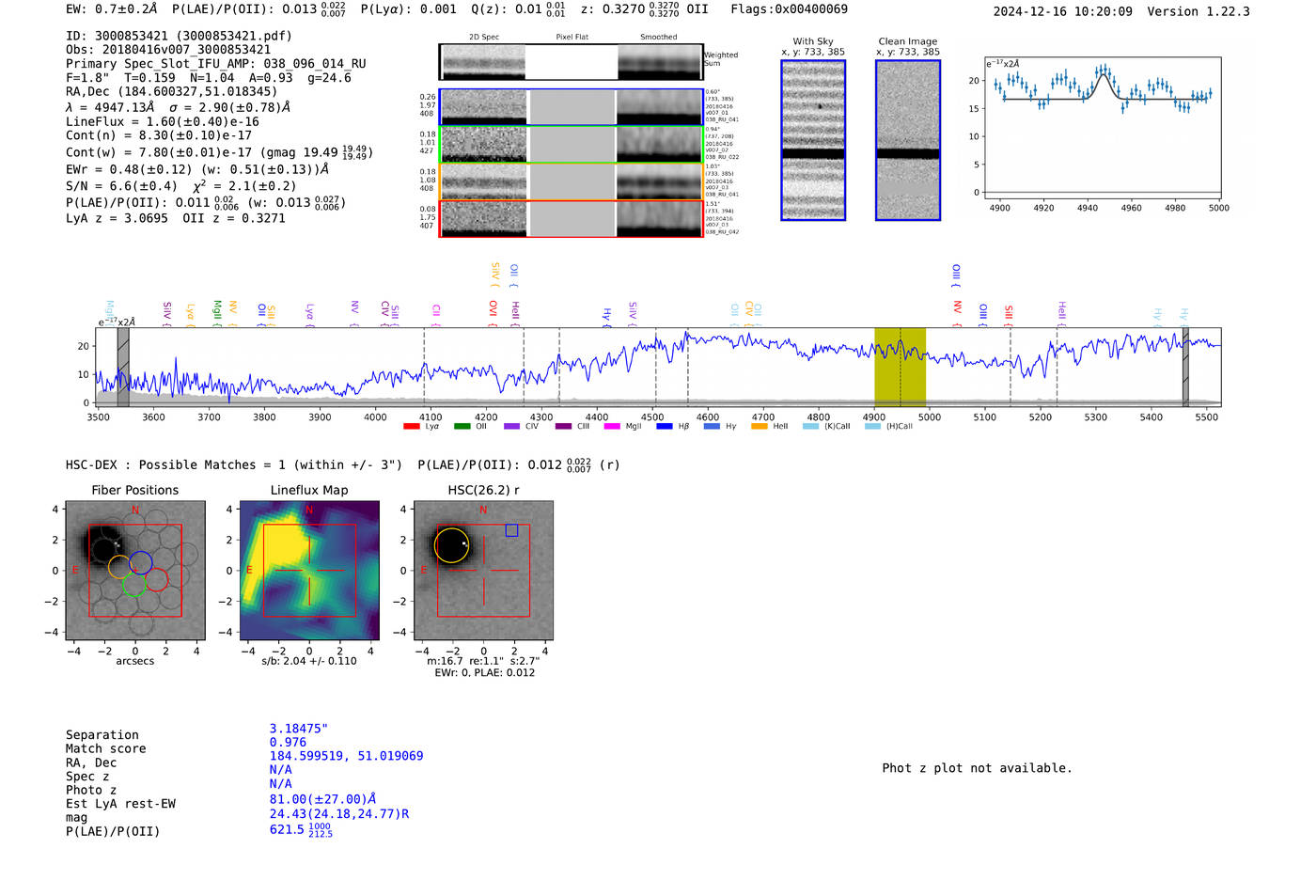
Task: Click the gray hatched region near 3550Å
Action: tap(123, 367)
